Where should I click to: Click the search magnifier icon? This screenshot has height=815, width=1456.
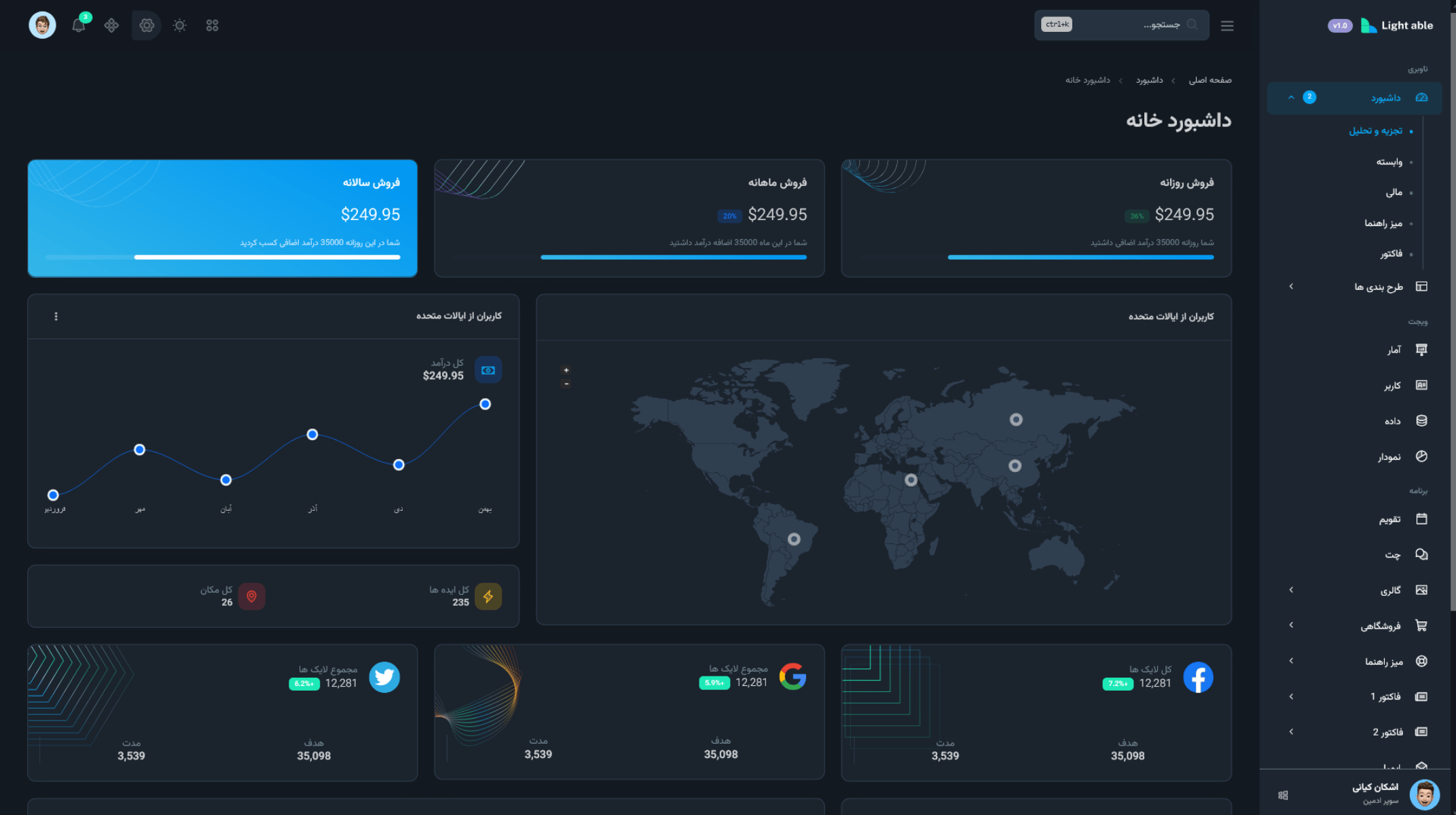1192,24
